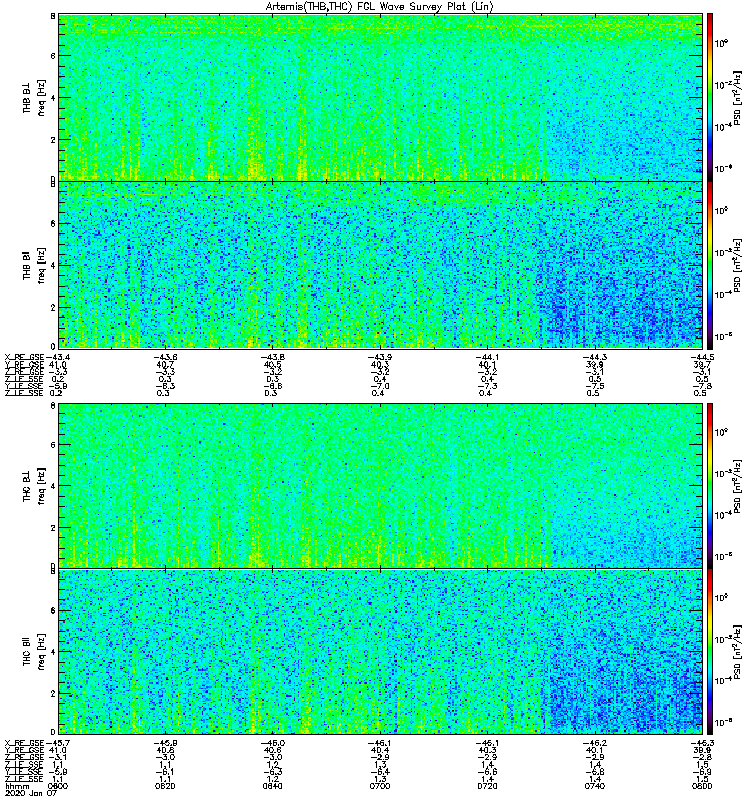Click the 0700 time tick label
This screenshot has height=800, width=750.
tap(380, 786)
